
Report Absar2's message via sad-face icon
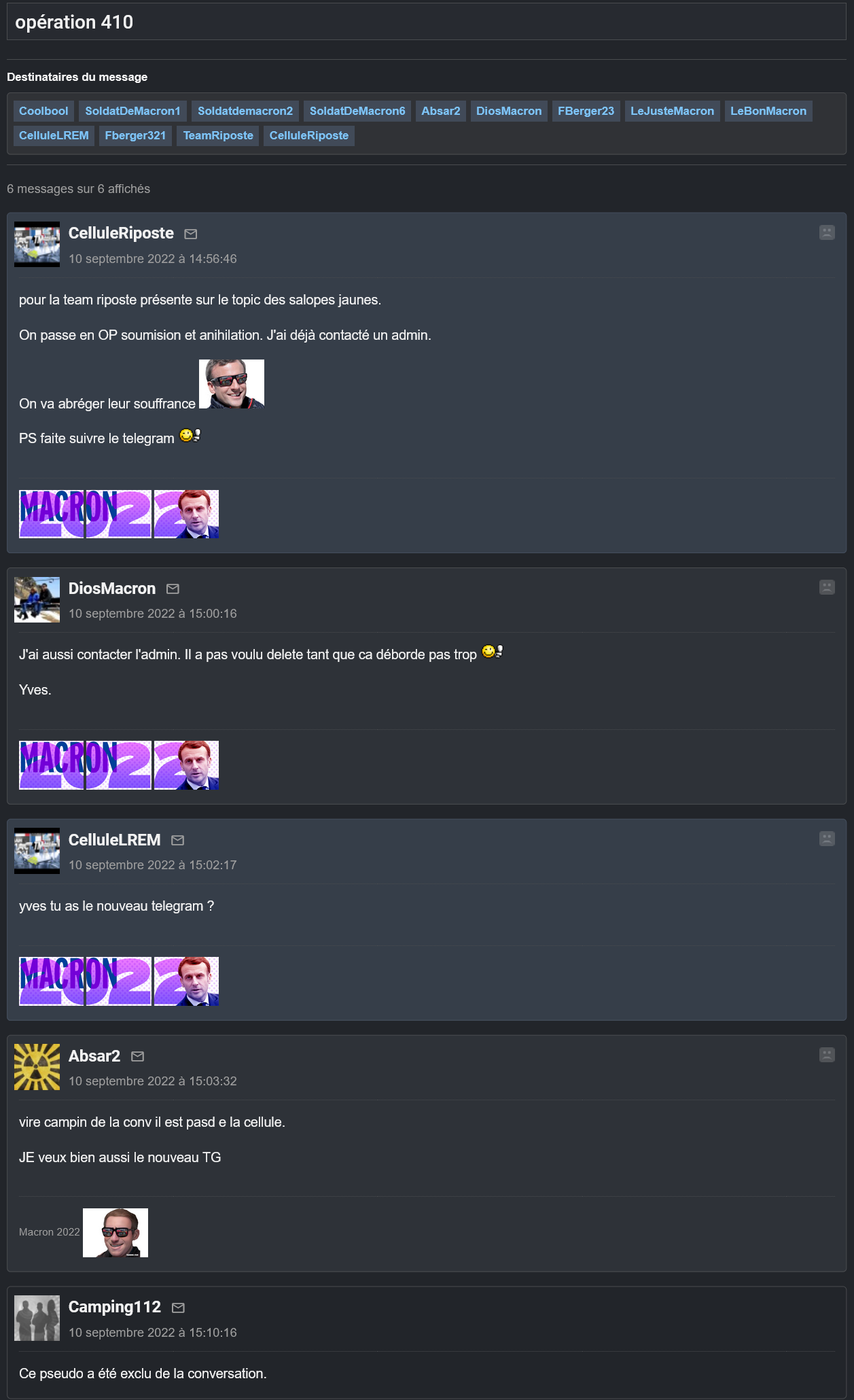827,1055
